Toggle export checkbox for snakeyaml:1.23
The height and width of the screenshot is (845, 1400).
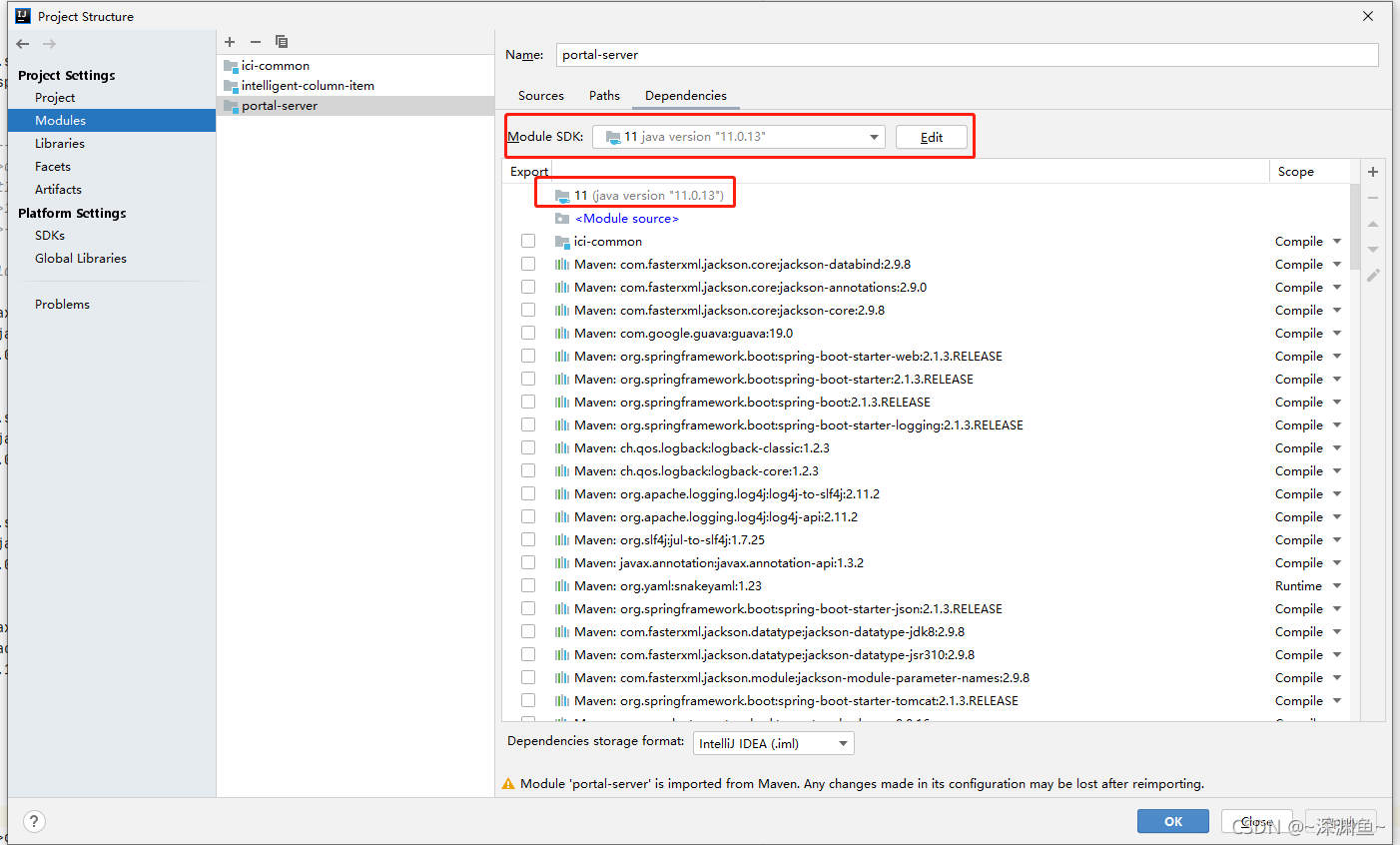pos(528,586)
